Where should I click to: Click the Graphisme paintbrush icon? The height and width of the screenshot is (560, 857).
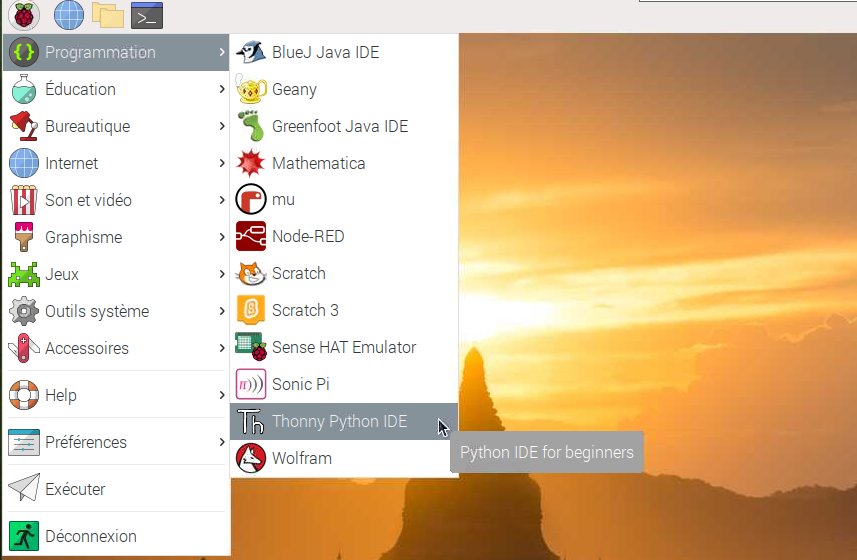coord(24,237)
